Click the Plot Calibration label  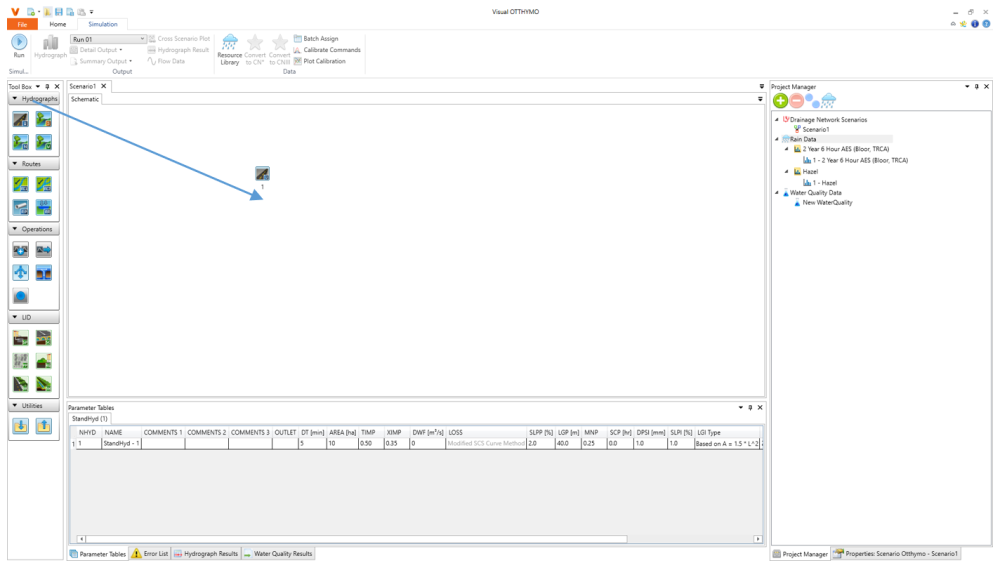(325, 61)
